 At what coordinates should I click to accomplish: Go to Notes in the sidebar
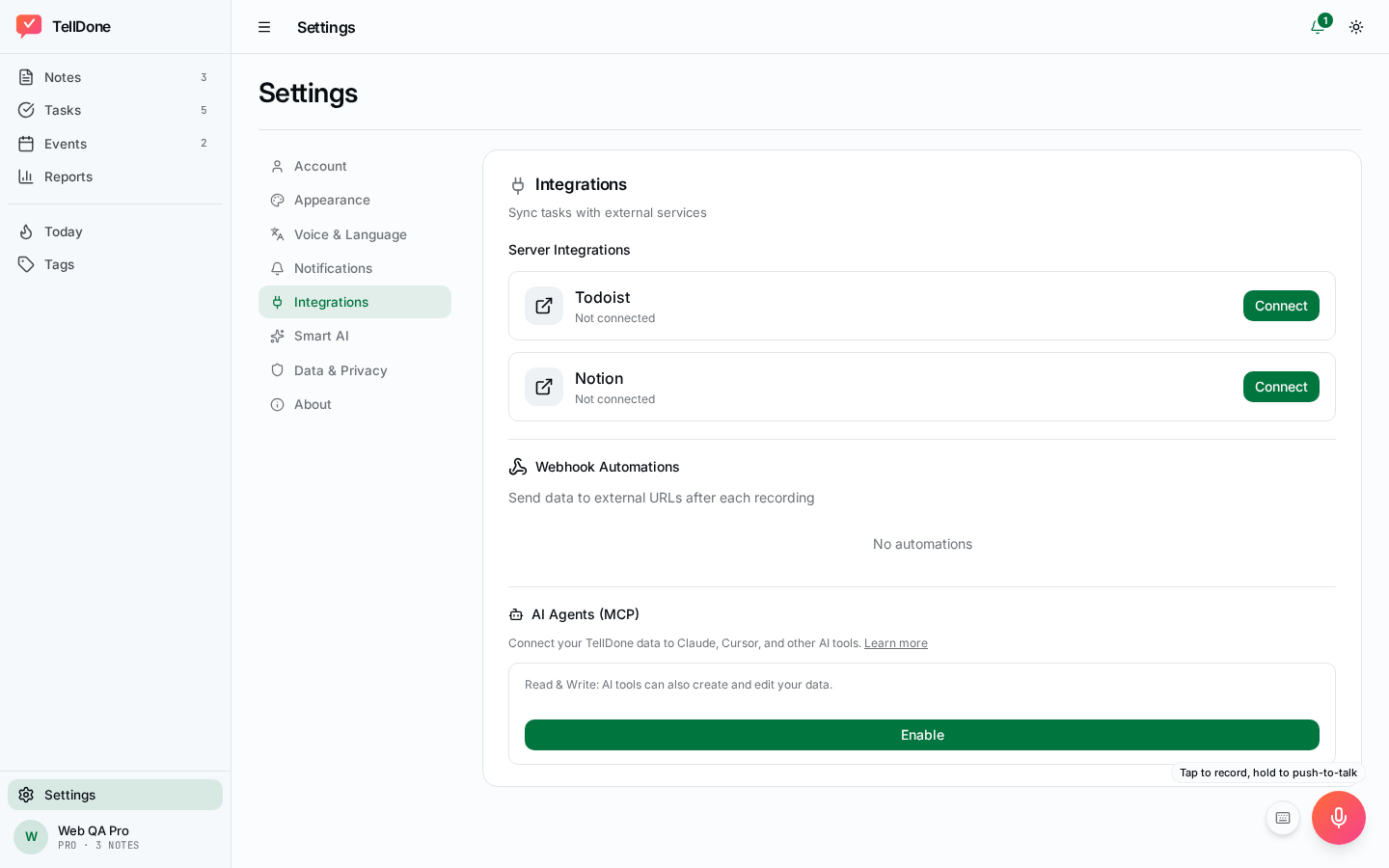click(x=115, y=77)
